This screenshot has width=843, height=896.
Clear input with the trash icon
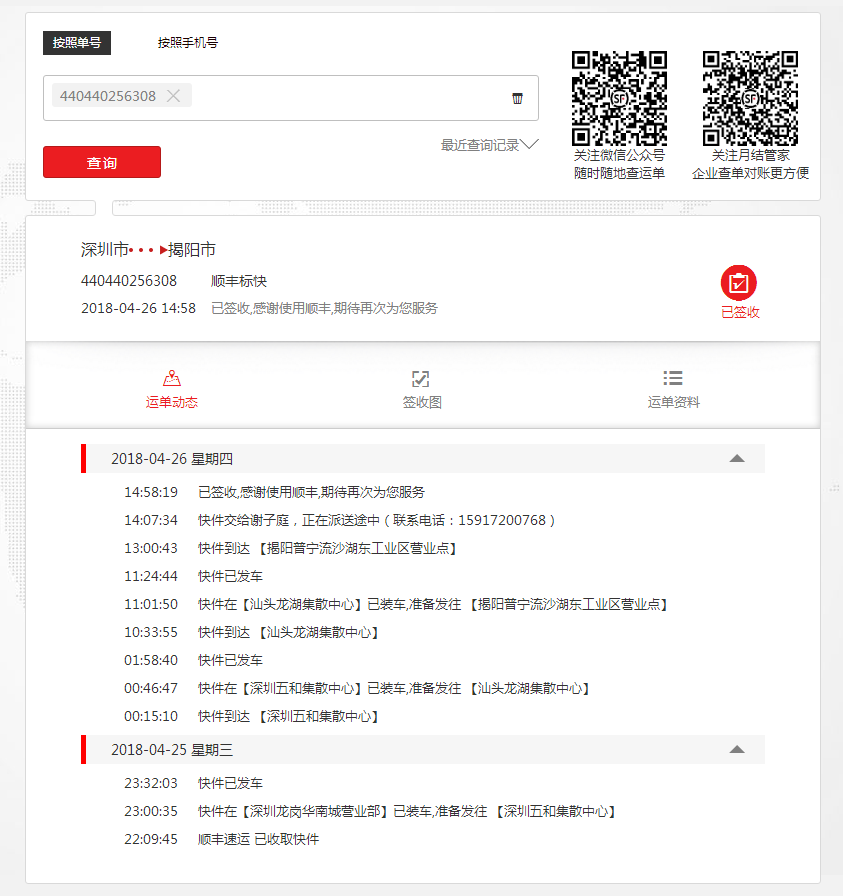[517, 98]
